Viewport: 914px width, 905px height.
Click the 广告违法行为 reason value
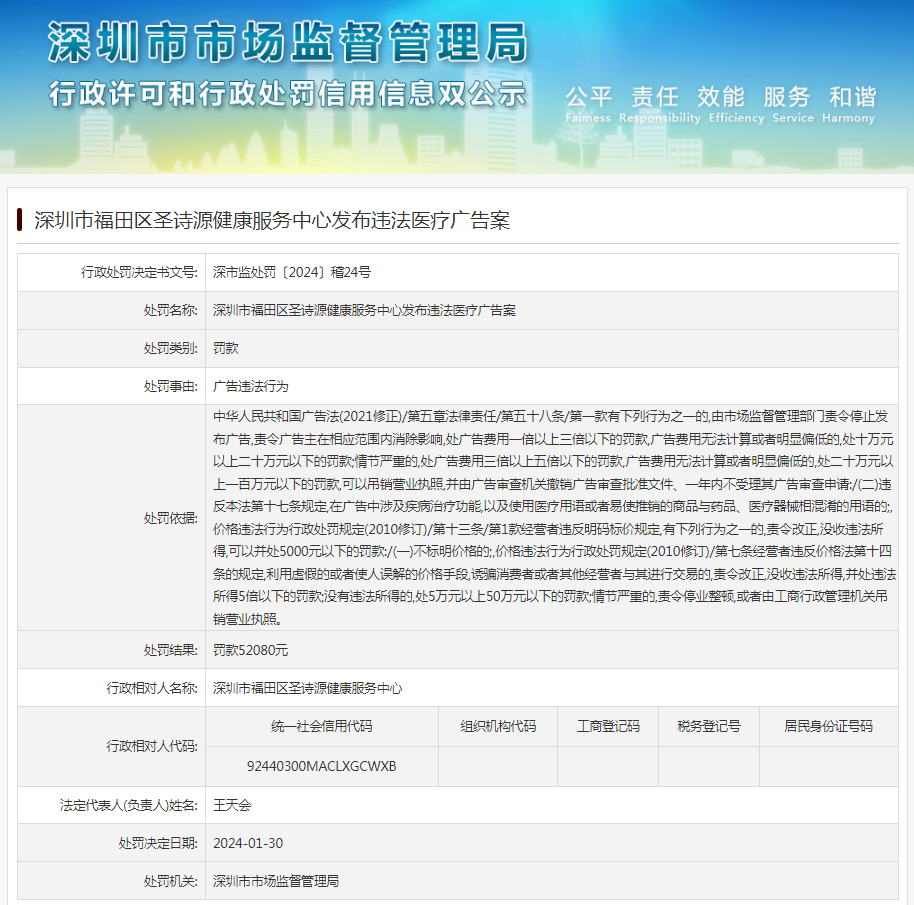251,386
